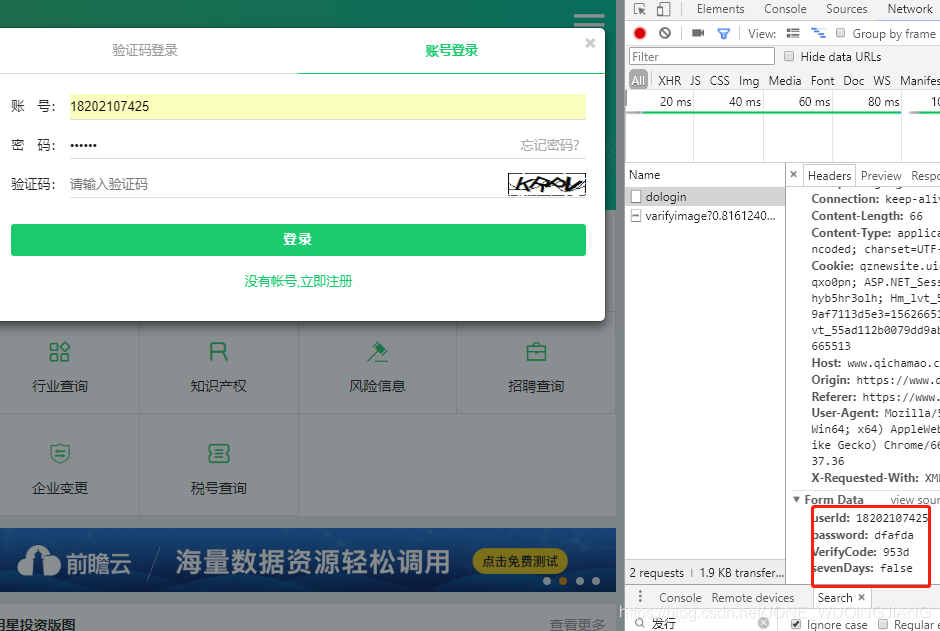Filter requests by Media type
This screenshot has height=631, width=940.
tap(785, 80)
